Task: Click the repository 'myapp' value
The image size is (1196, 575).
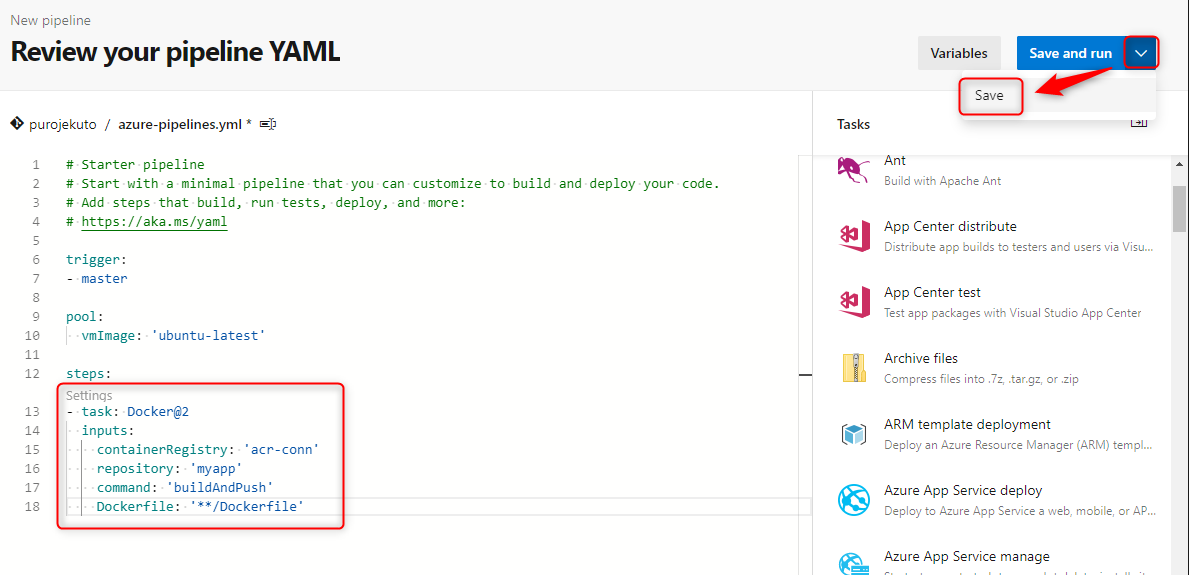Action: pos(215,468)
